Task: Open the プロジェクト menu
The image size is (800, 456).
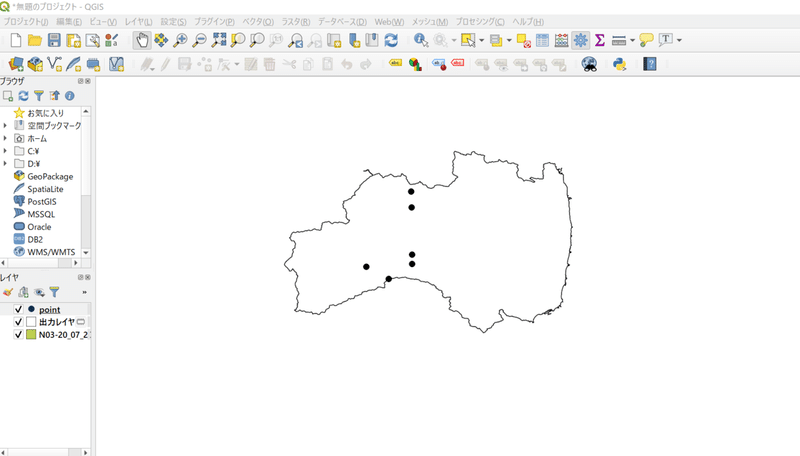Action: pyautogui.click(x=26, y=22)
